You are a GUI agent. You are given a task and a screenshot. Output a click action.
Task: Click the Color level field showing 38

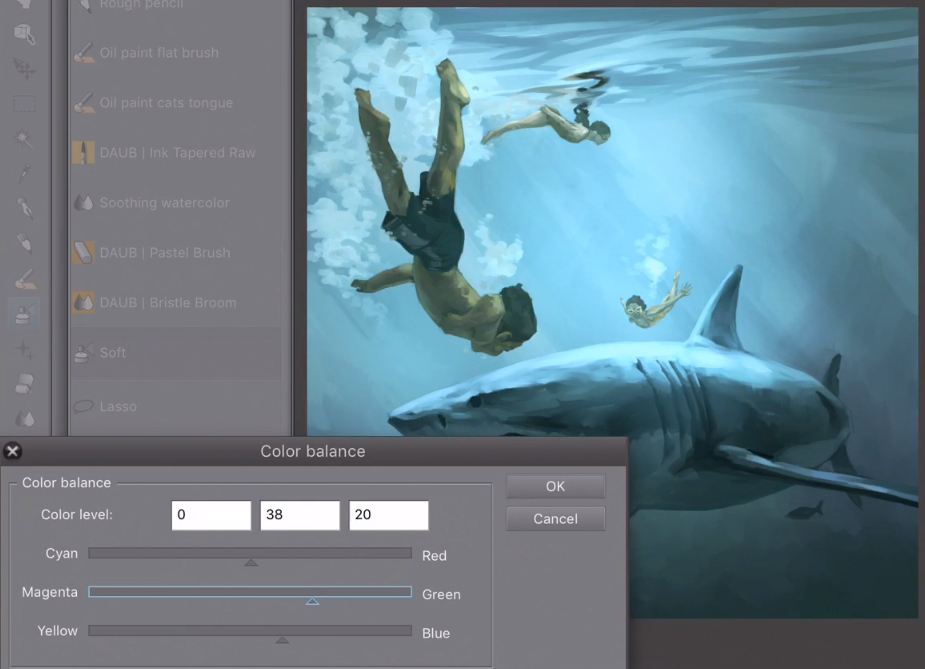pyautogui.click(x=300, y=515)
